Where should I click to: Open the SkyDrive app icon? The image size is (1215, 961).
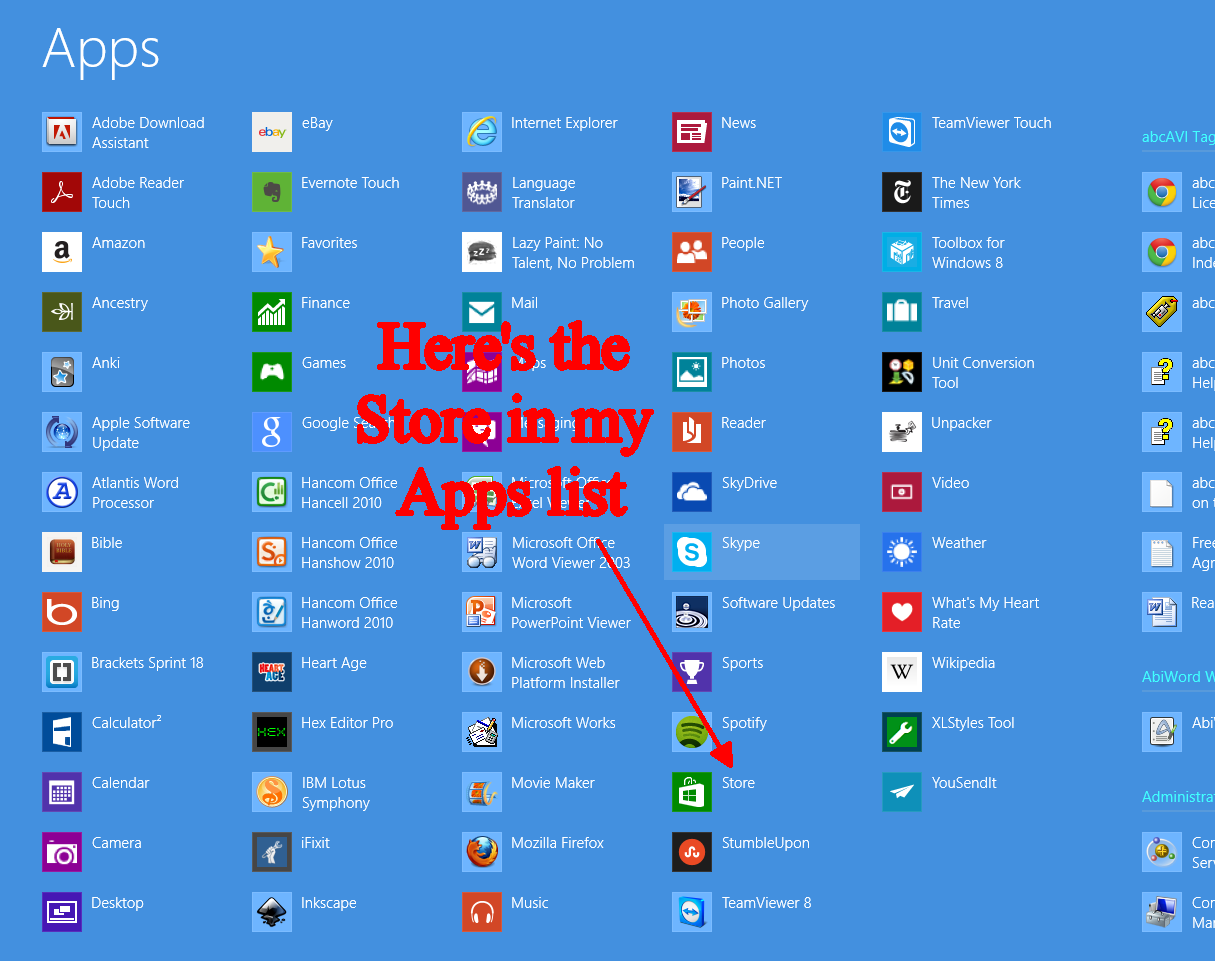click(x=692, y=492)
